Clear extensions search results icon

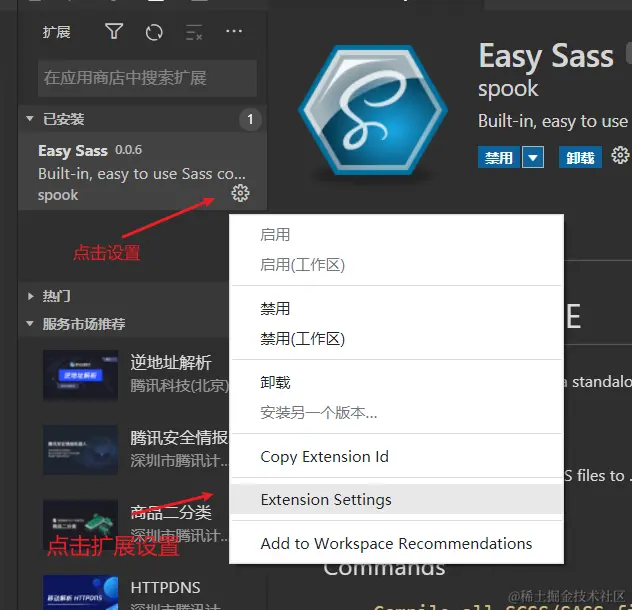coord(194,32)
